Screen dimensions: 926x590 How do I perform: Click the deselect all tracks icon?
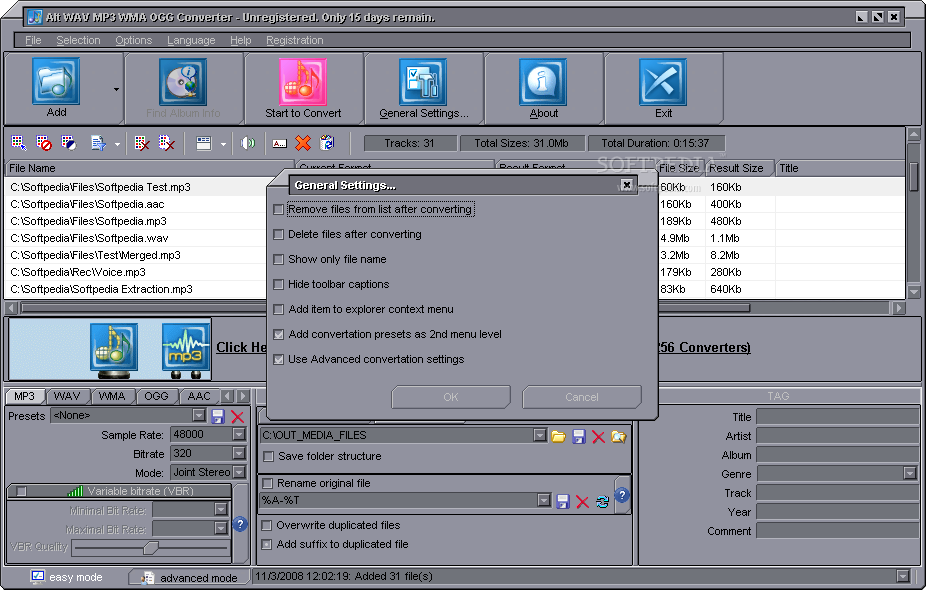[x=44, y=143]
